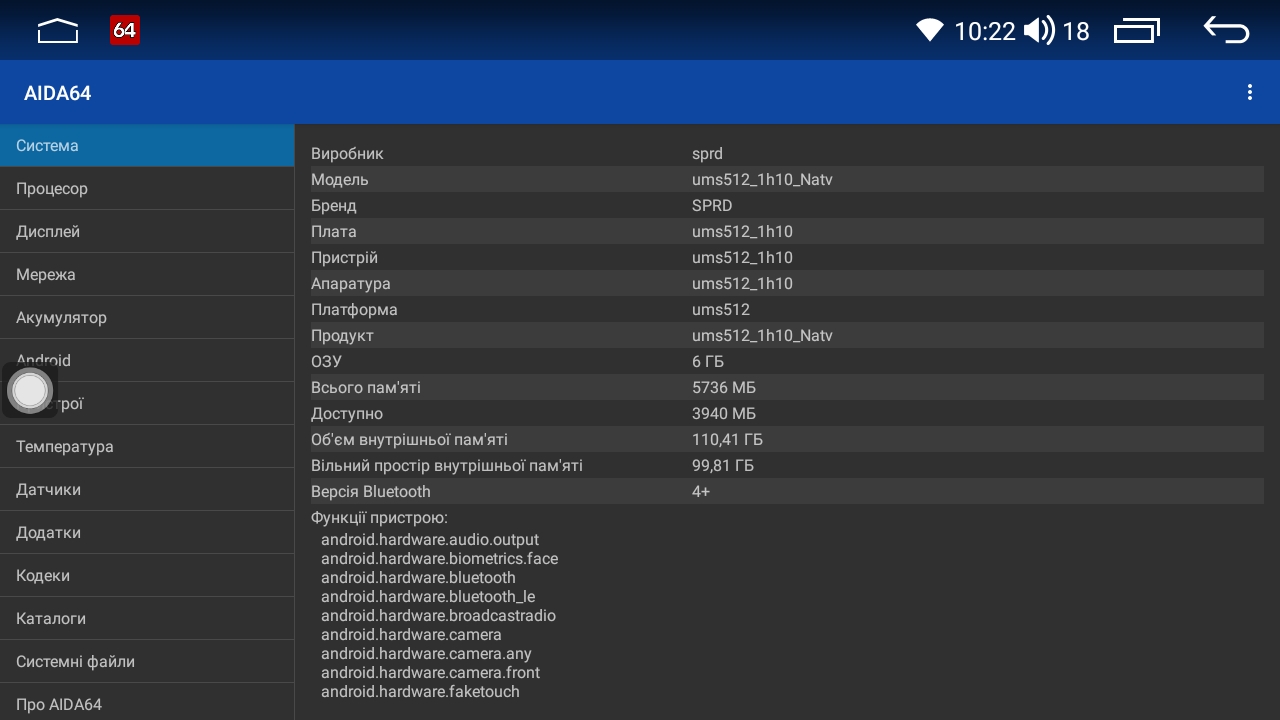Tap the AIDA64 app title
Viewport: 1280px width, 720px height.
[x=58, y=93]
